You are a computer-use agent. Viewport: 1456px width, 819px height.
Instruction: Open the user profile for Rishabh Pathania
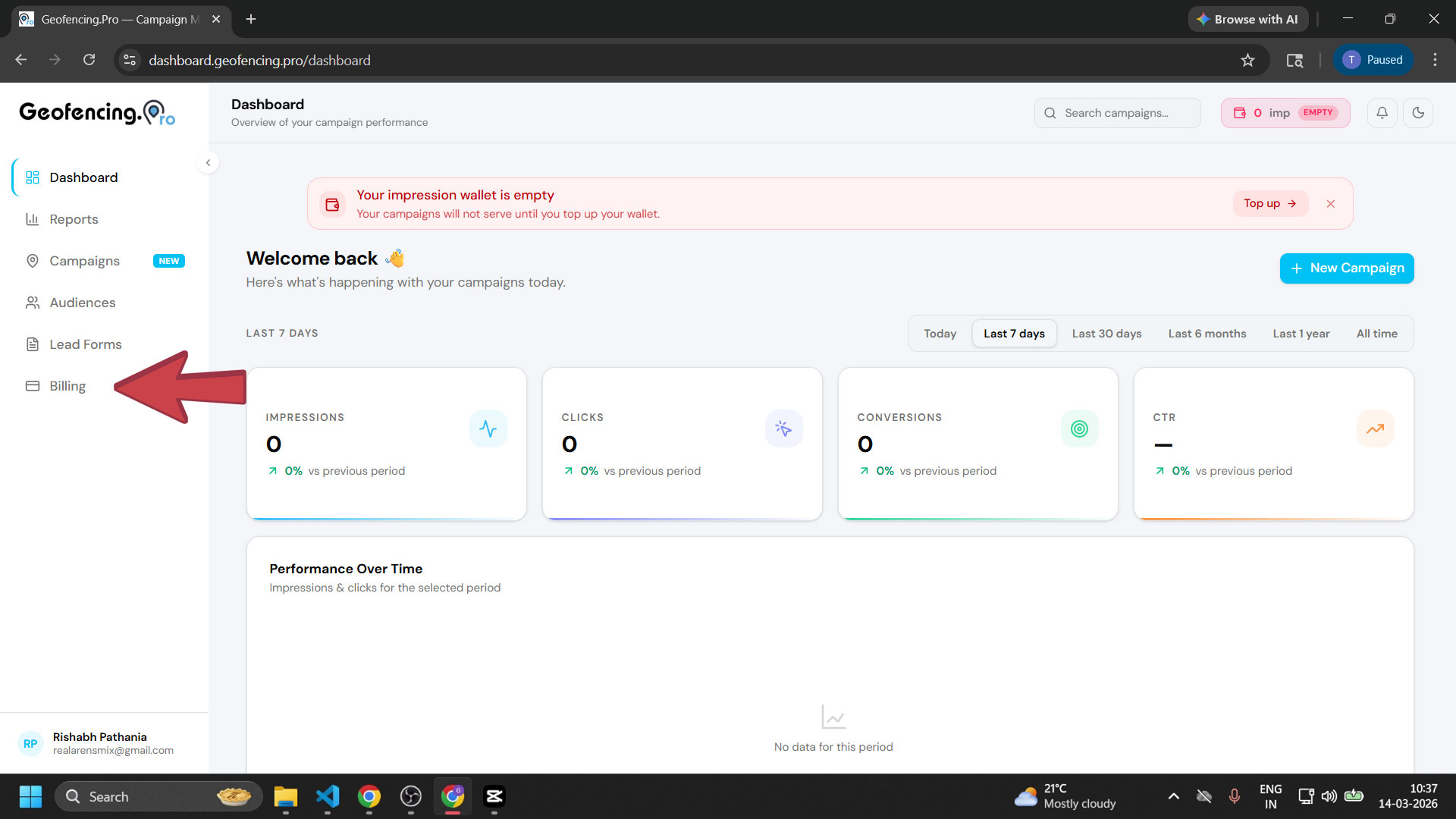point(99,742)
